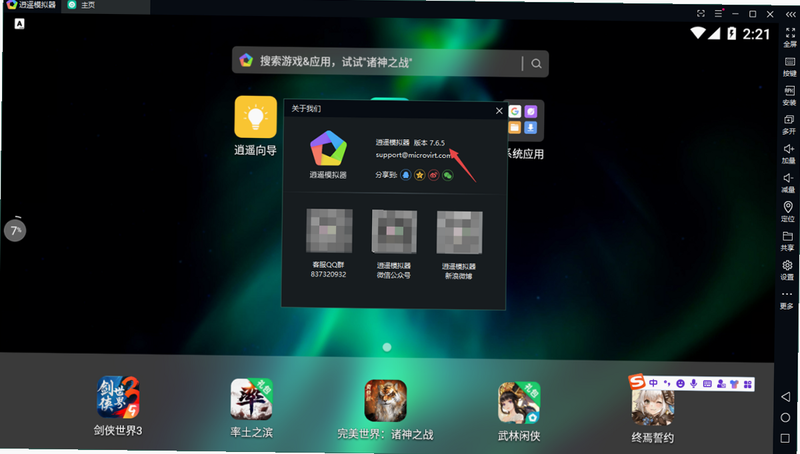Click the home screen page indicator dot
800x454 pixels.
[387, 347]
